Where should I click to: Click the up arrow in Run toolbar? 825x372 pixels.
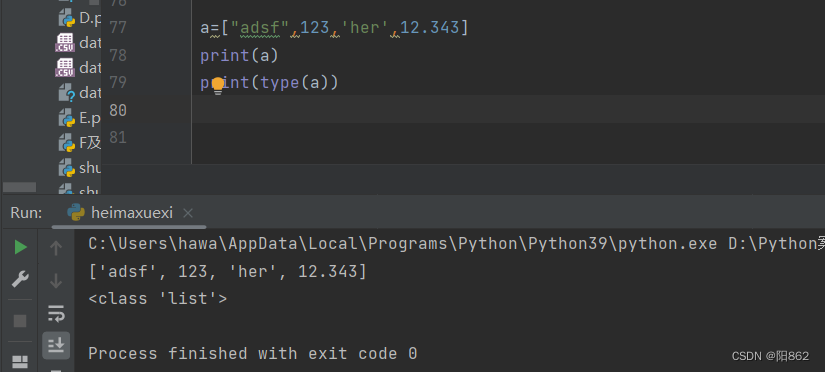56,247
